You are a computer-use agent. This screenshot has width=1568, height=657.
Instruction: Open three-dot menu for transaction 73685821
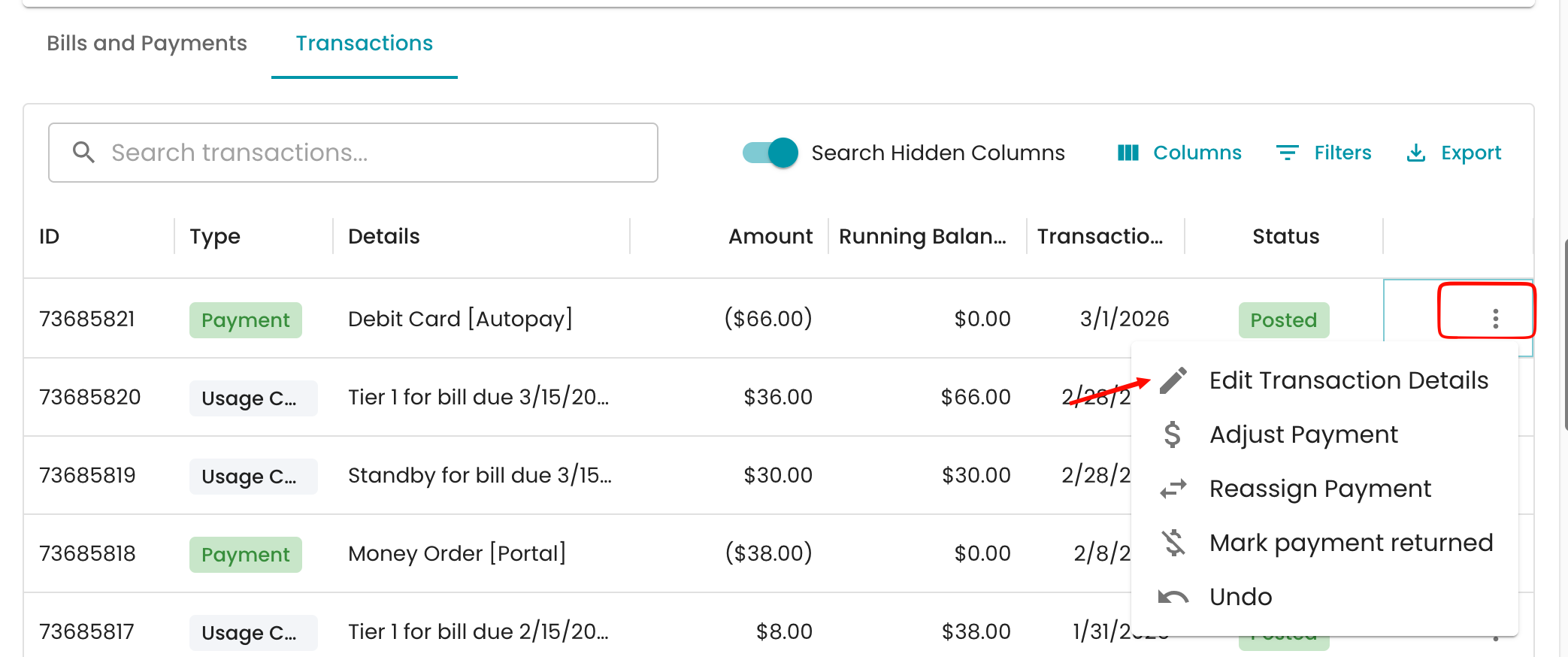coord(1495,319)
